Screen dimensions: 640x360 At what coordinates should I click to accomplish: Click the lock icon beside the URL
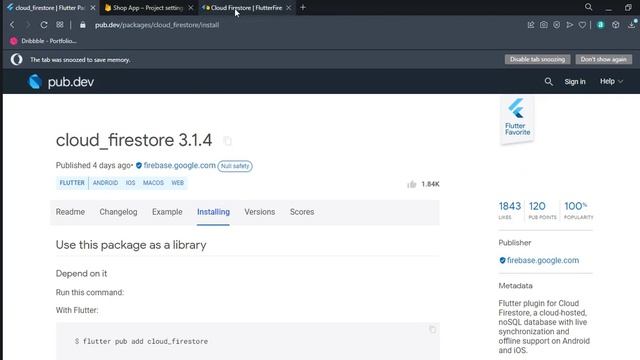tap(83, 25)
